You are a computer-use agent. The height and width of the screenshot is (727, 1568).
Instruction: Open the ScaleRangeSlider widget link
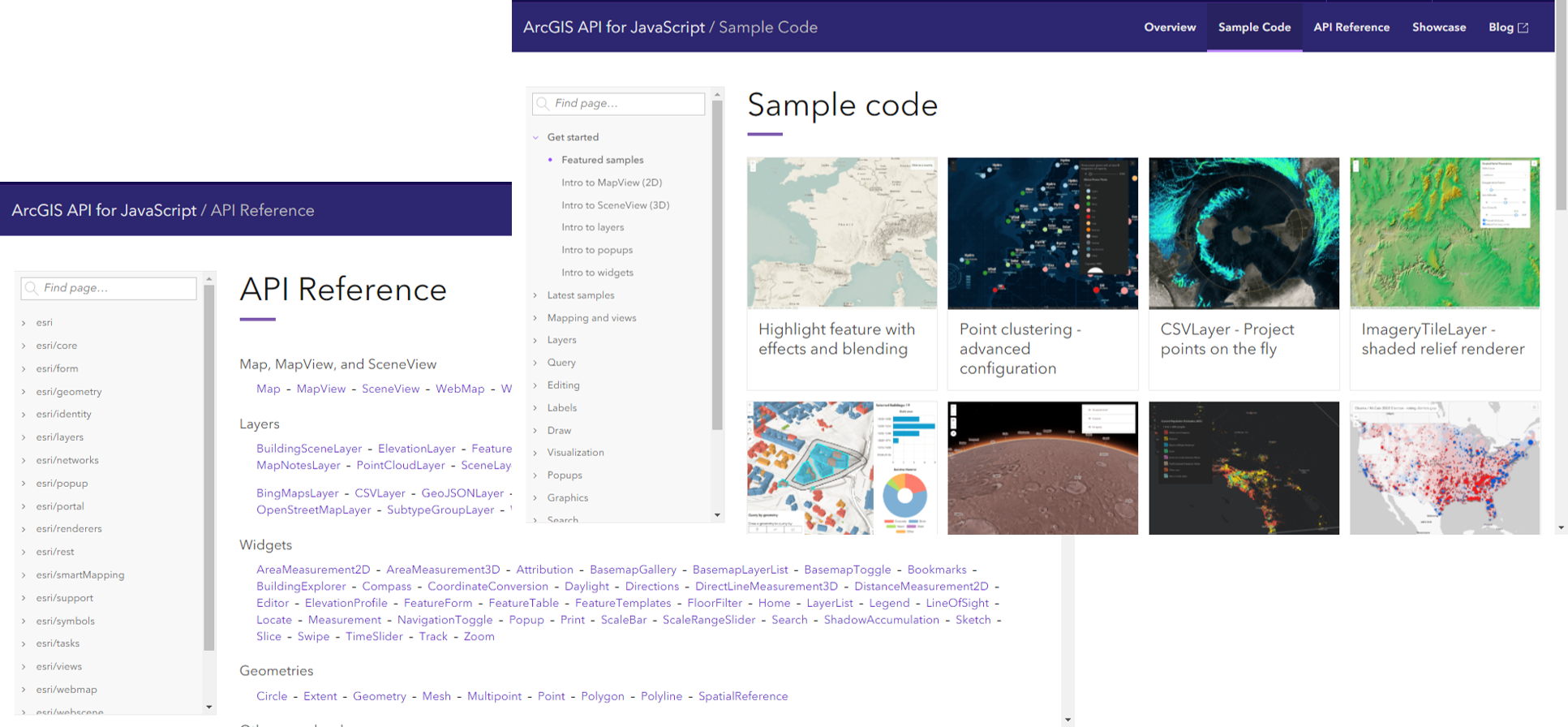pyautogui.click(x=709, y=620)
